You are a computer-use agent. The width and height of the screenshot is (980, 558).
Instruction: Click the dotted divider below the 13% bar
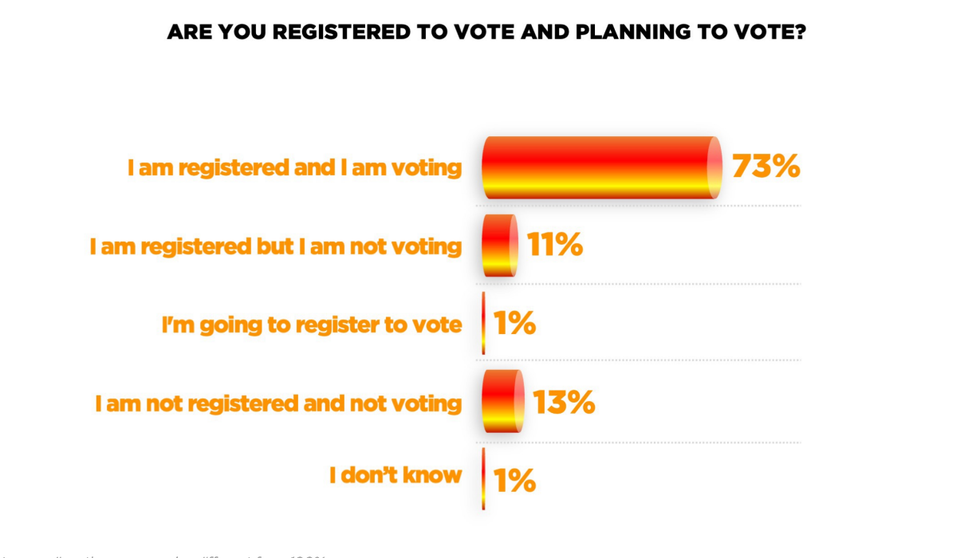click(640, 442)
